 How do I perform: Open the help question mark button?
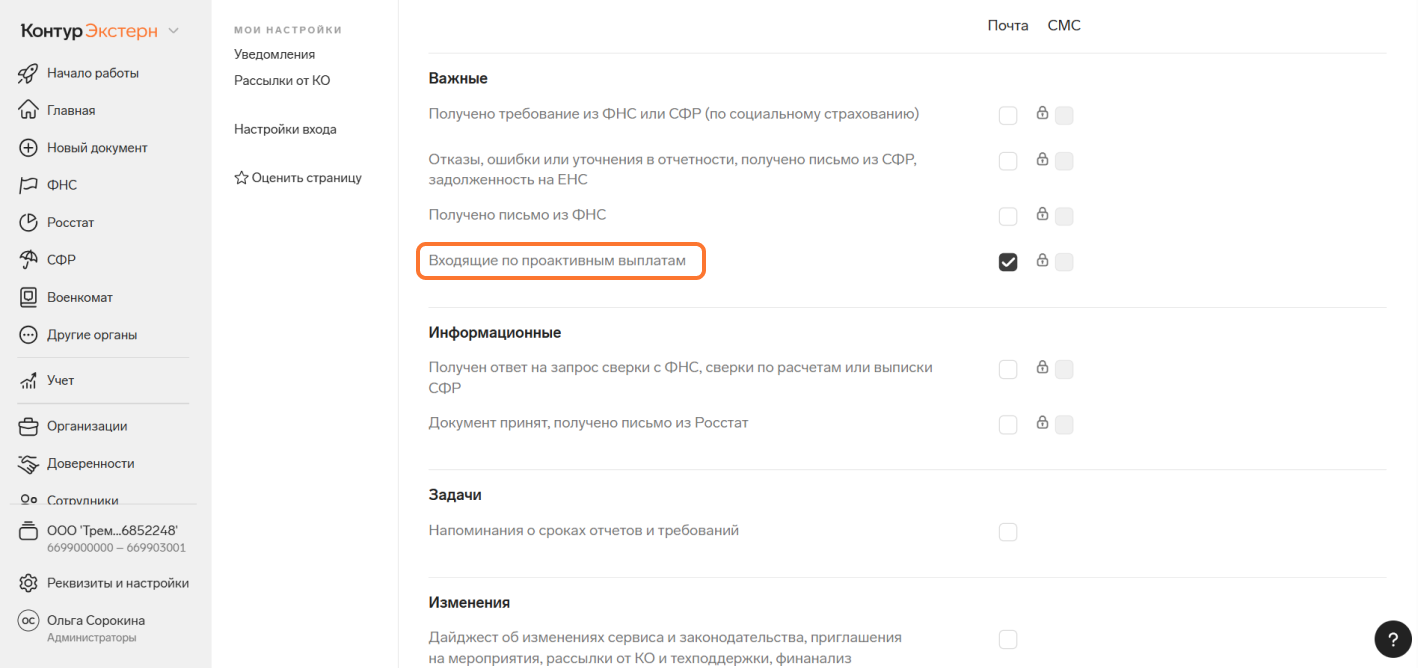[x=1393, y=639]
